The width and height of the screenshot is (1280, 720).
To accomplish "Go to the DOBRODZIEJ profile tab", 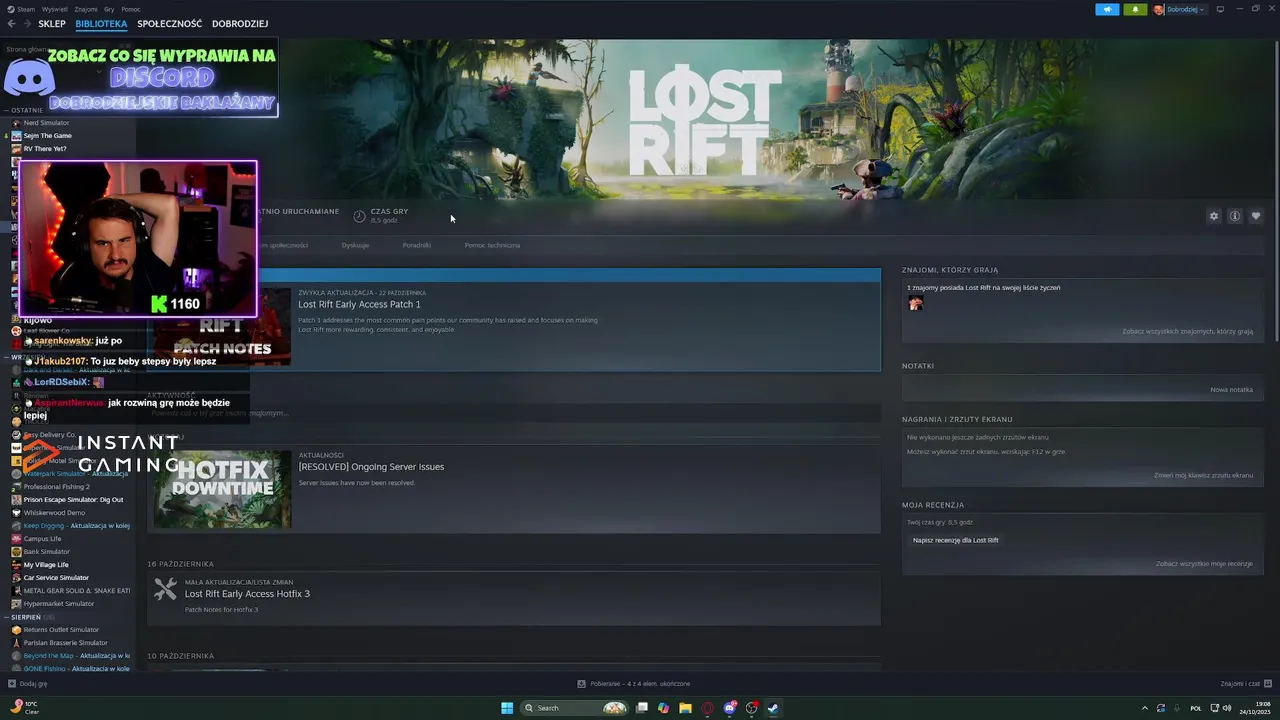I will [240, 24].
